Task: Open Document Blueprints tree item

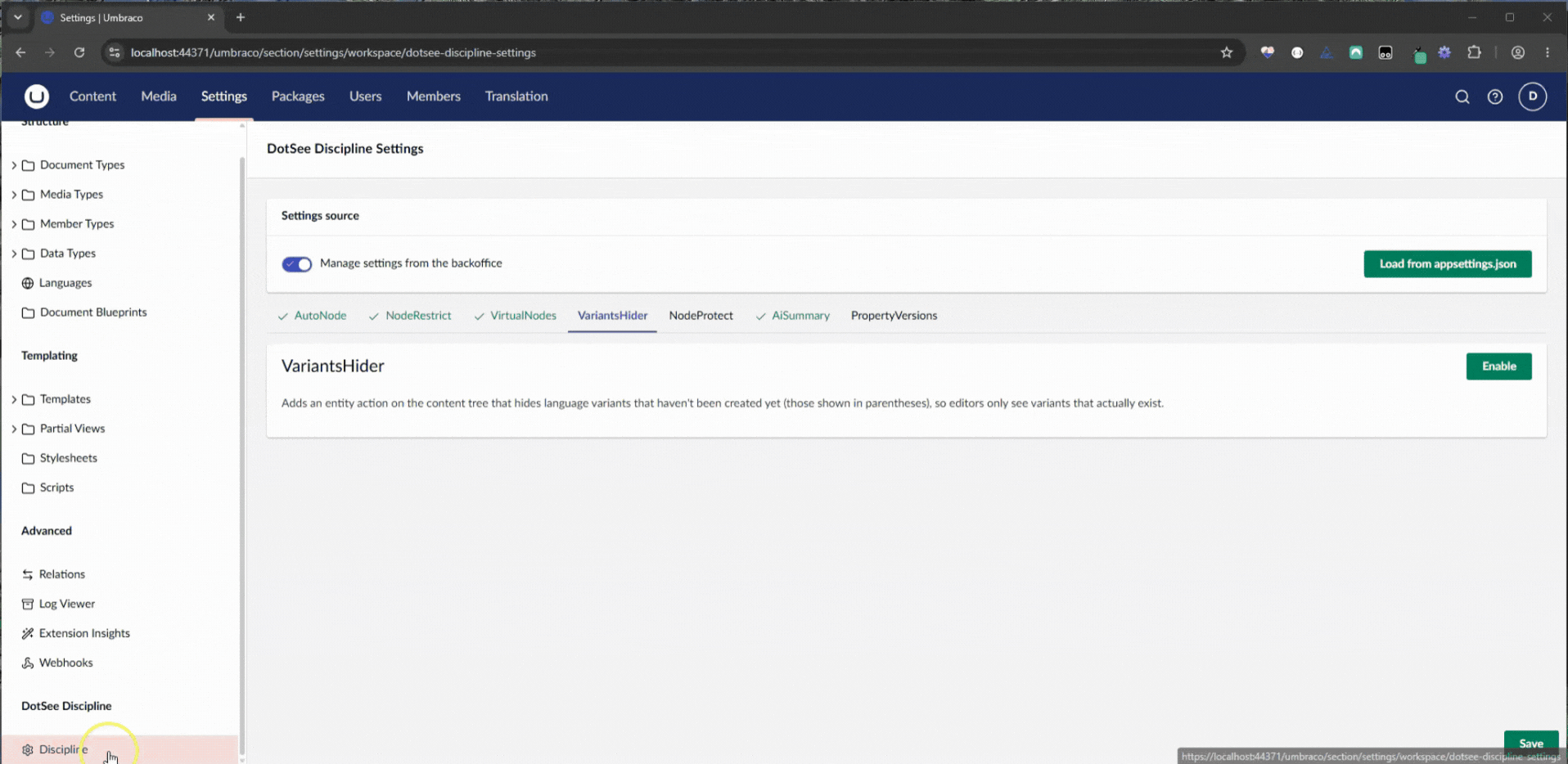Action: pos(93,312)
